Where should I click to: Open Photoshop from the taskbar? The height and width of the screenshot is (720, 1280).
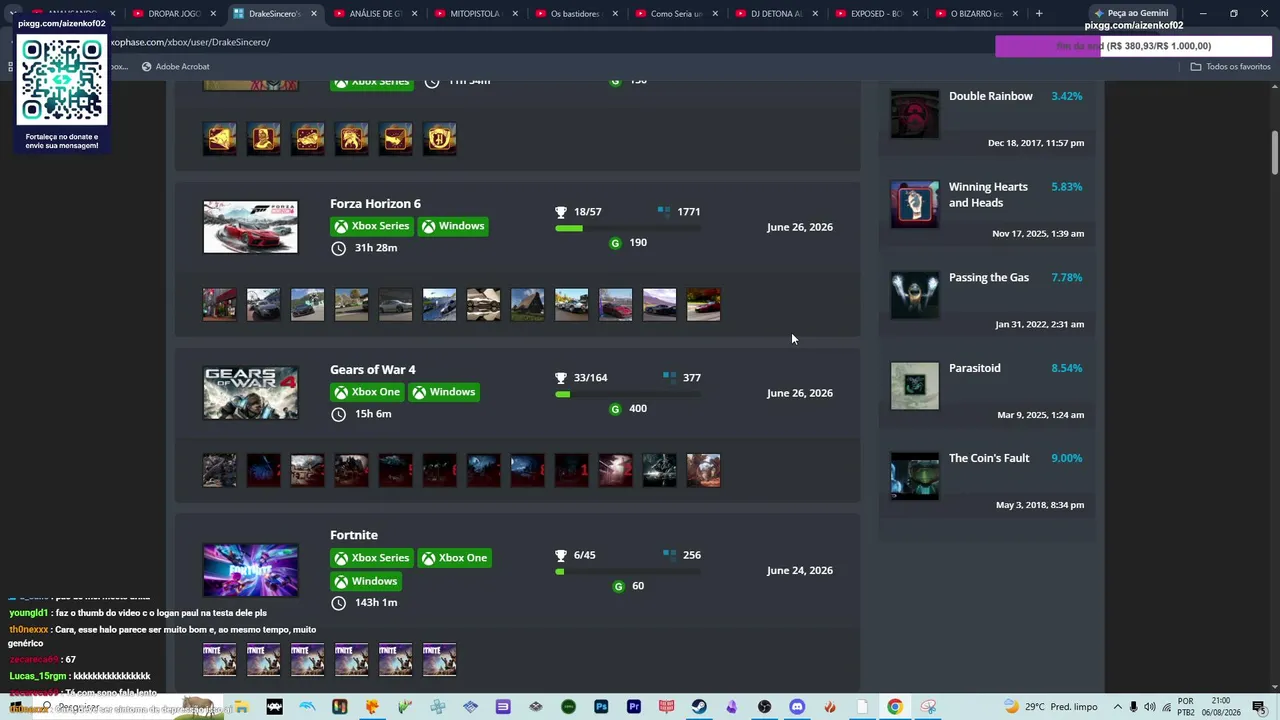point(601,707)
